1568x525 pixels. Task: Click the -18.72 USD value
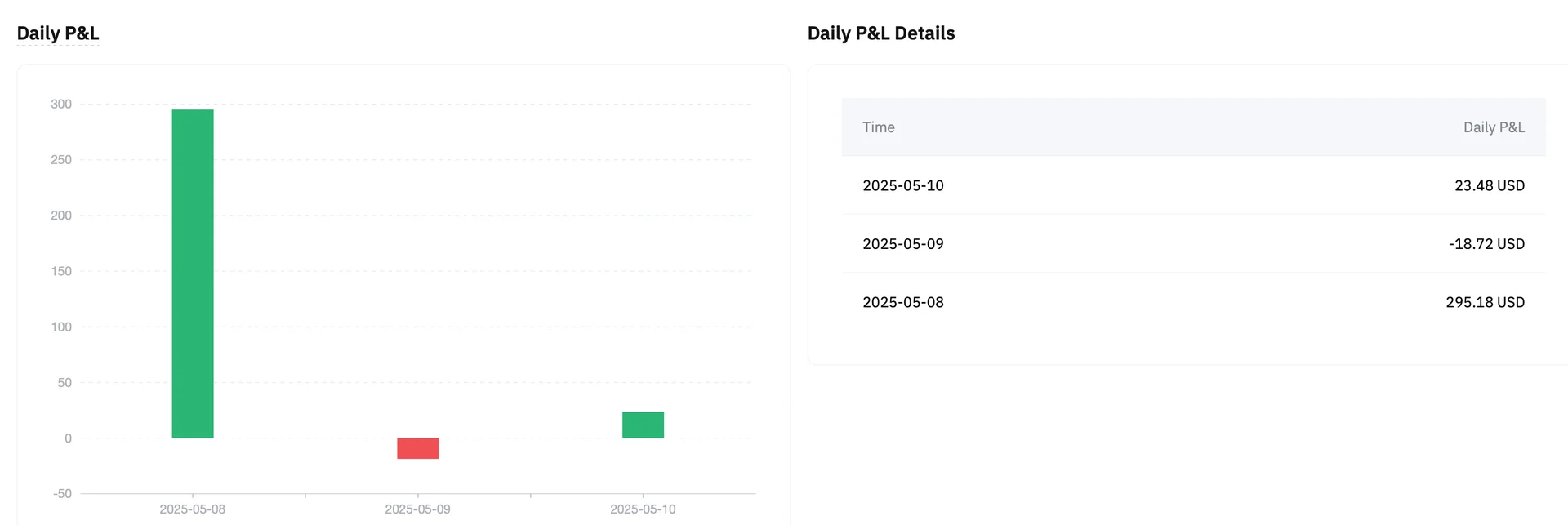tap(1486, 244)
